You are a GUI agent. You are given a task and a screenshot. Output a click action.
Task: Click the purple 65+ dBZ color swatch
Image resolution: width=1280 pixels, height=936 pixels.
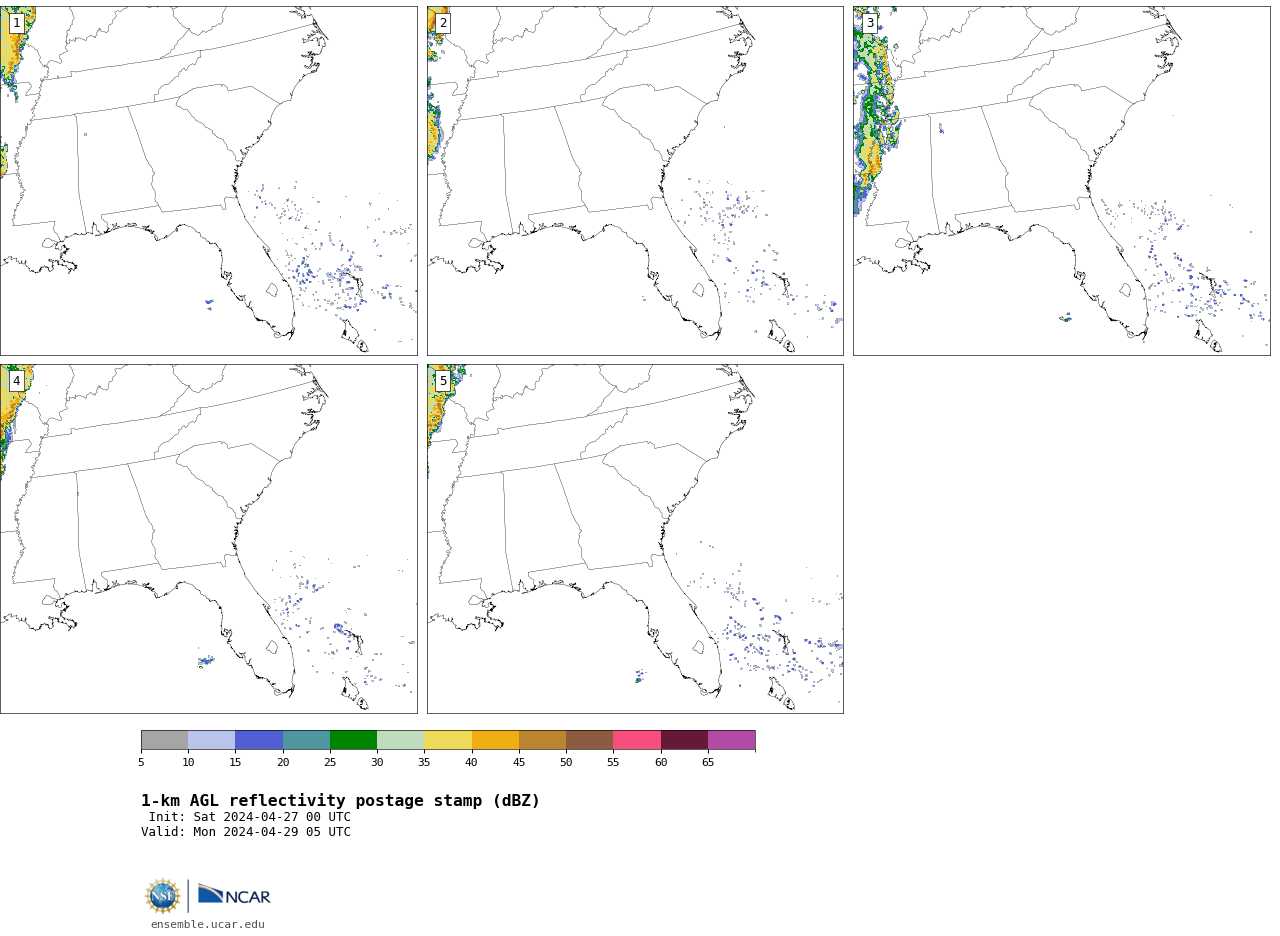click(731, 740)
